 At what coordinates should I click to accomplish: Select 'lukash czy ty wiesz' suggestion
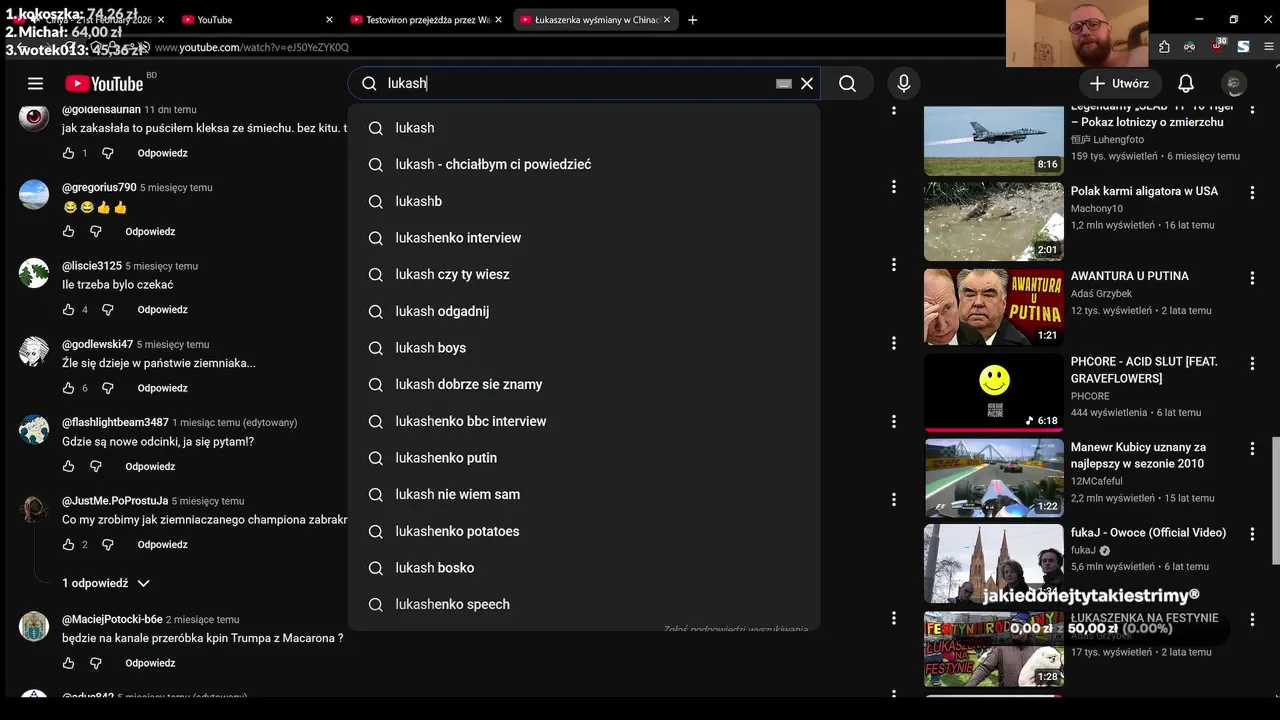(x=584, y=274)
